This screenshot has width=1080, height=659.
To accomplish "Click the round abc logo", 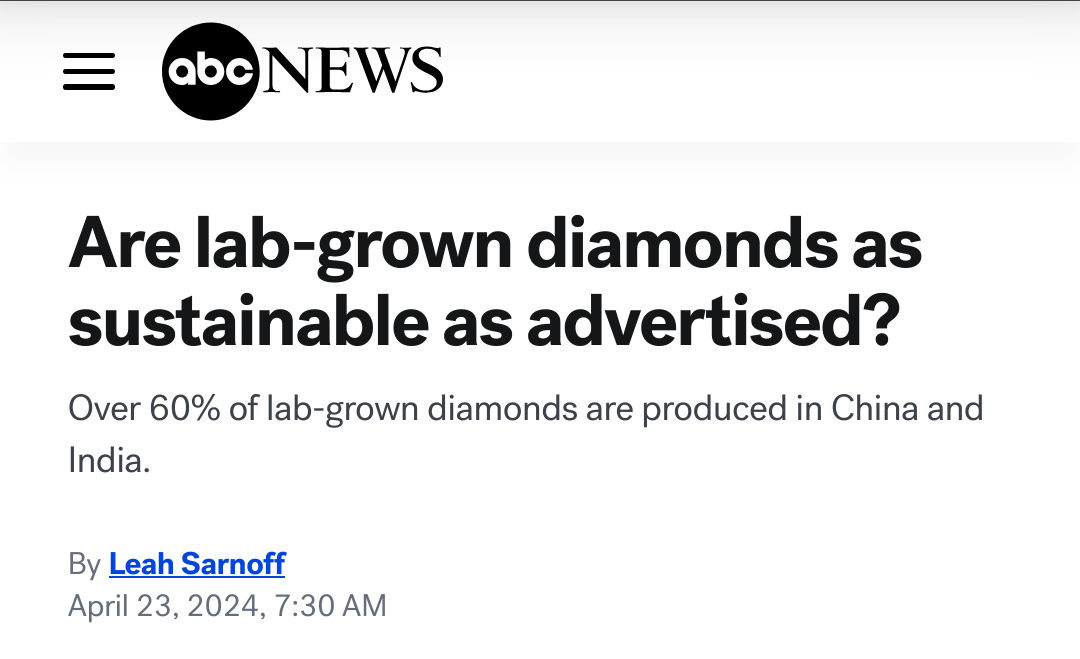I will coord(211,71).
